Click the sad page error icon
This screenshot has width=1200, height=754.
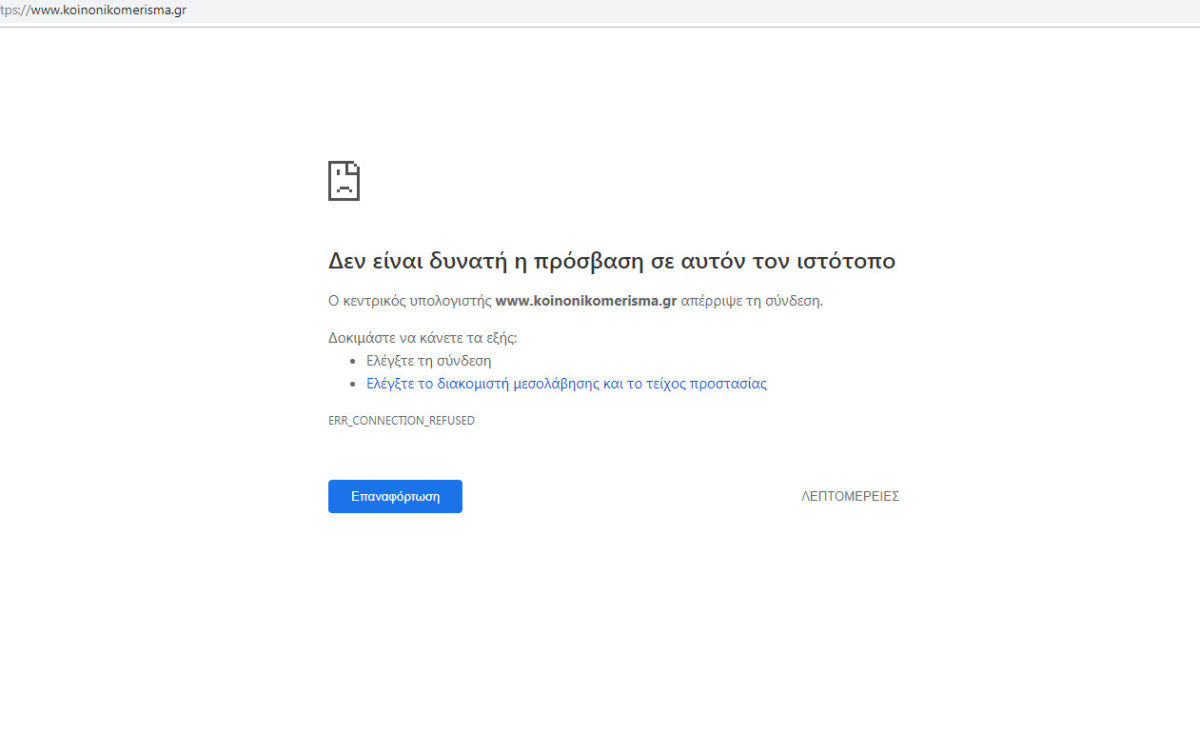tap(344, 181)
